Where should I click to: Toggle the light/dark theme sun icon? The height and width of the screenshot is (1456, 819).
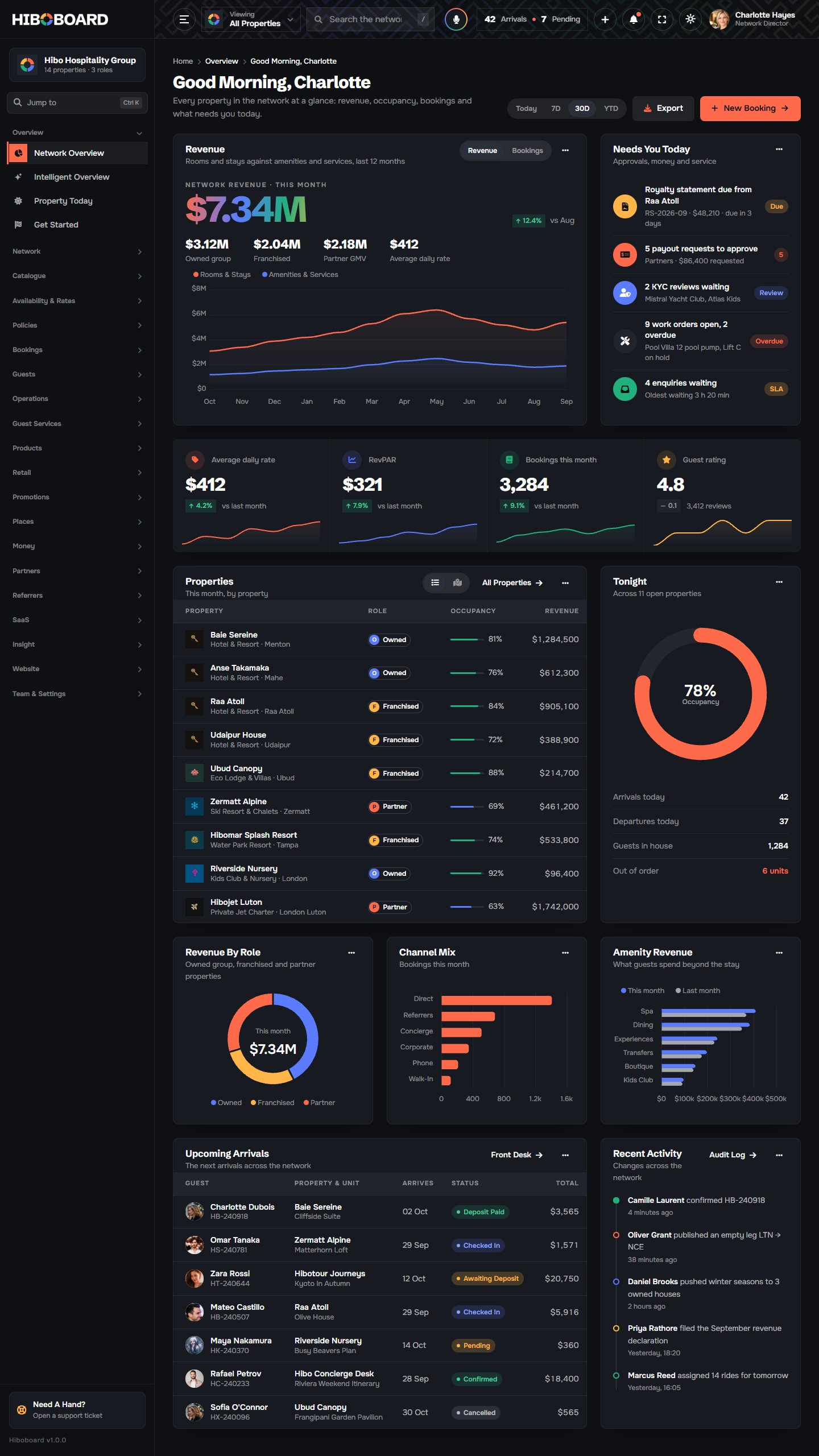[690, 19]
